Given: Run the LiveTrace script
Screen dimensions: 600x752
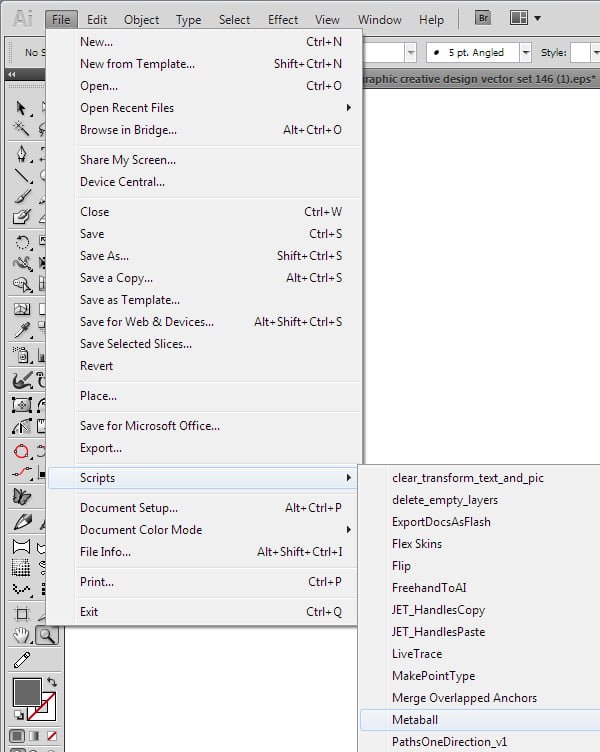Looking at the screenshot, I should [x=480, y=654].
